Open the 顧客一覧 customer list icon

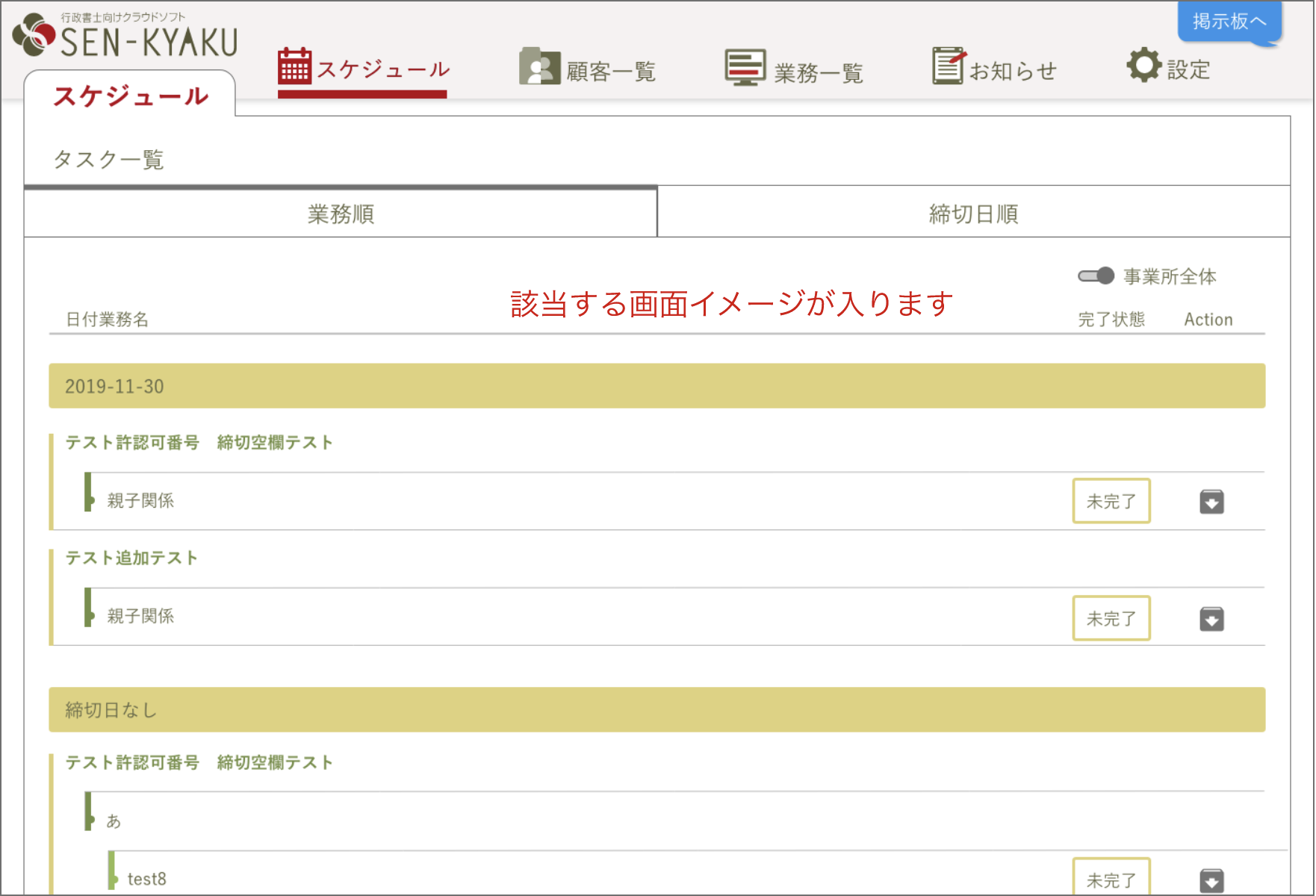[538, 66]
